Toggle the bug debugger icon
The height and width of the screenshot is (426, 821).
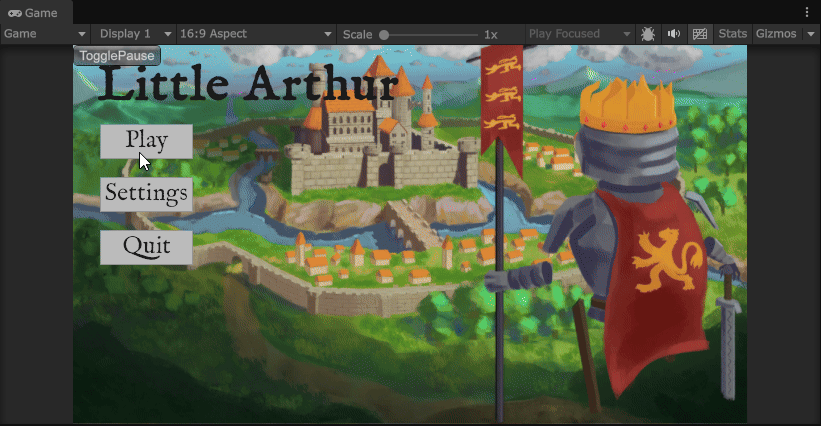pyautogui.click(x=648, y=34)
